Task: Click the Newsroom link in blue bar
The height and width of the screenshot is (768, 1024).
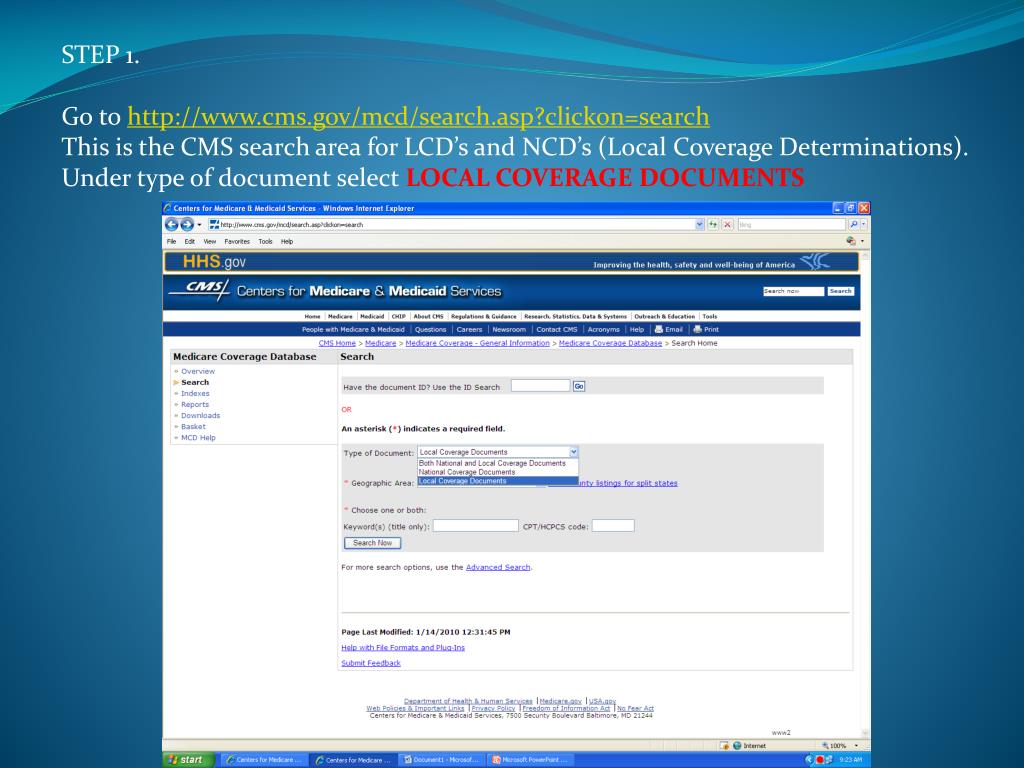Action: (x=509, y=330)
